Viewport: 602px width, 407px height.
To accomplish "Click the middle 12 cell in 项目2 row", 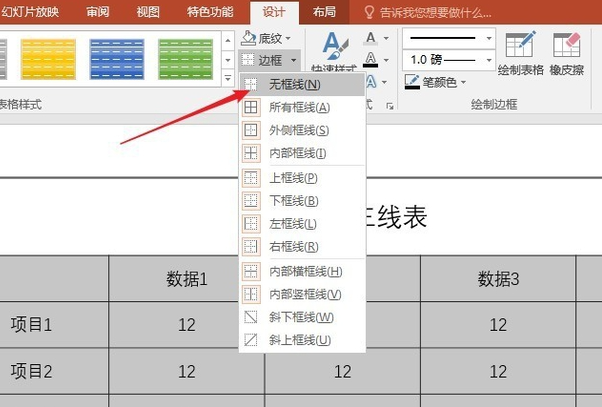I will pyautogui.click(x=342, y=371).
